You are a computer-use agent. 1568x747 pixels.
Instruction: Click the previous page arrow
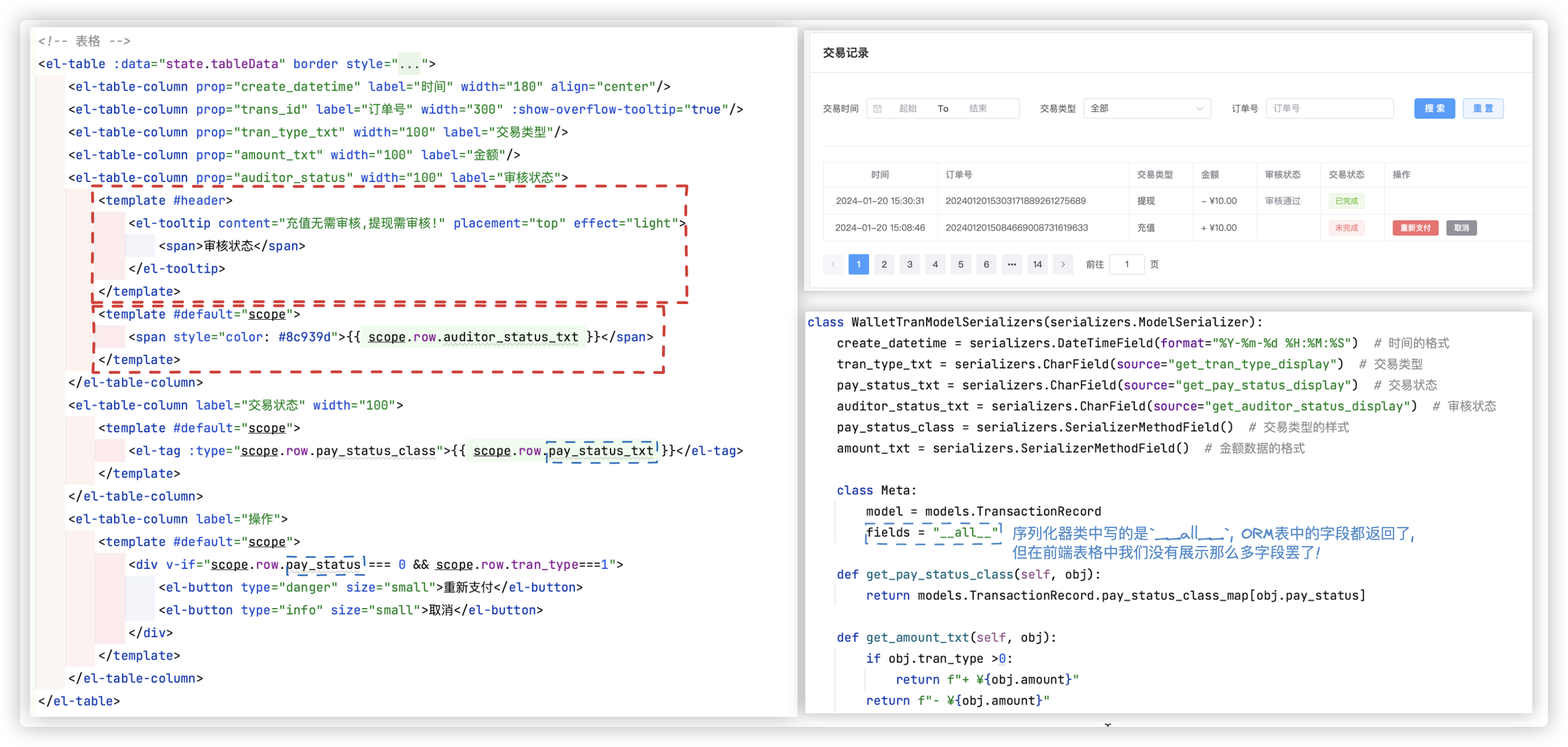coord(833,264)
